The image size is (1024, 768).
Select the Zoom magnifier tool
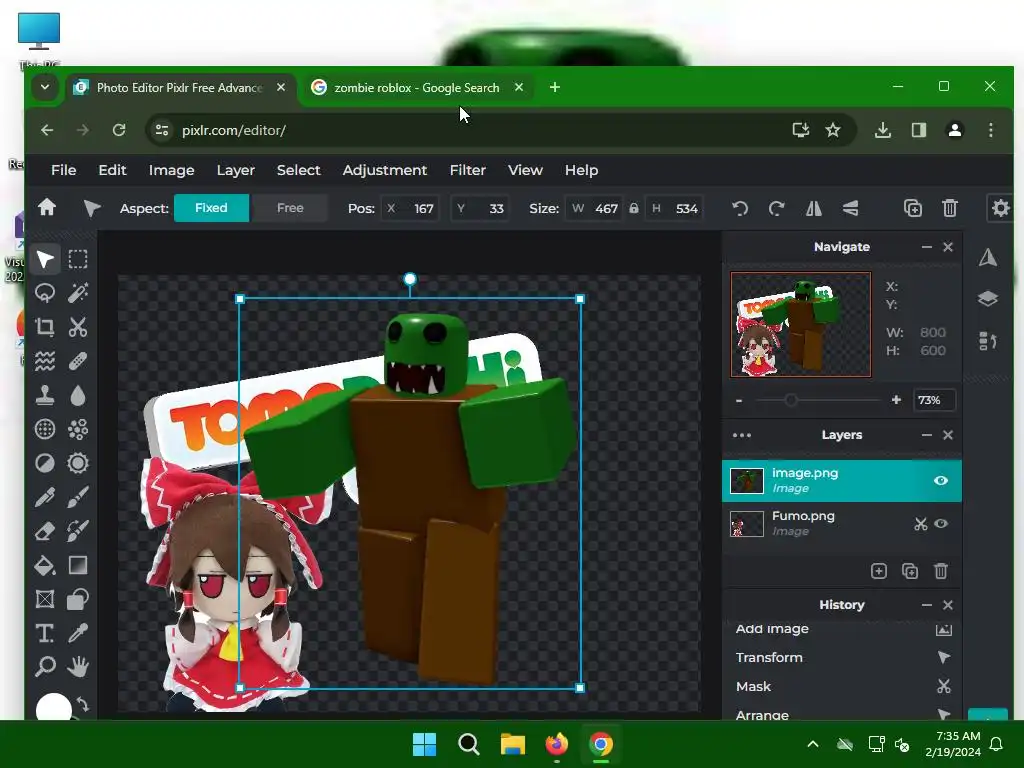[x=44, y=667]
